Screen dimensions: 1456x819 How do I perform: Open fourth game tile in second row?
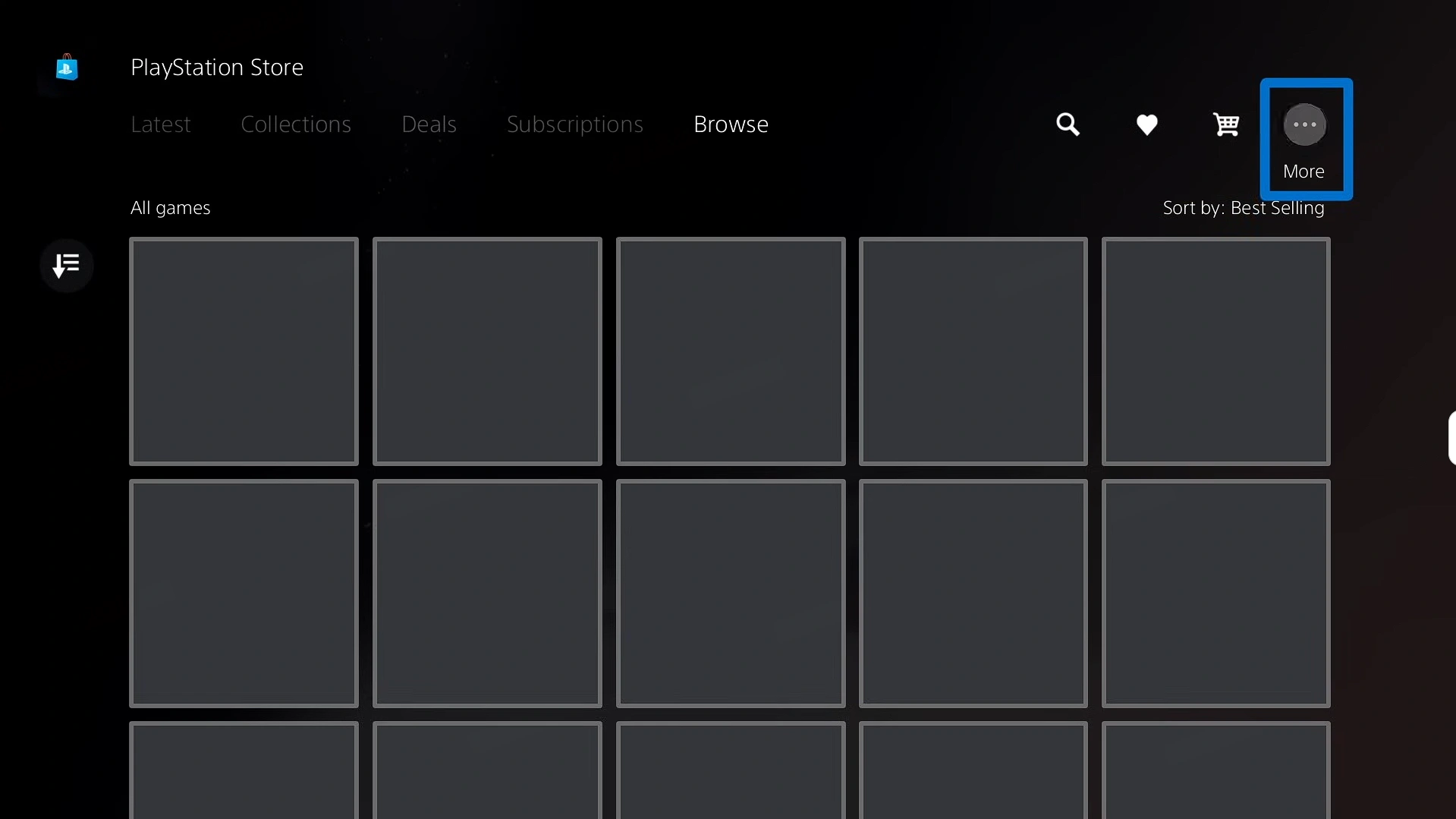pyautogui.click(x=973, y=593)
